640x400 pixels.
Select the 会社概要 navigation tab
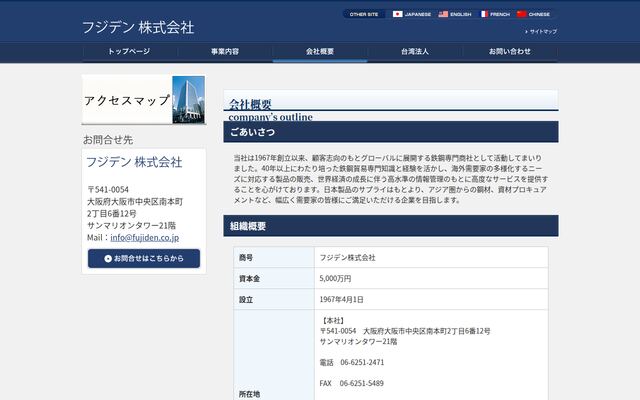(x=320, y=51)
